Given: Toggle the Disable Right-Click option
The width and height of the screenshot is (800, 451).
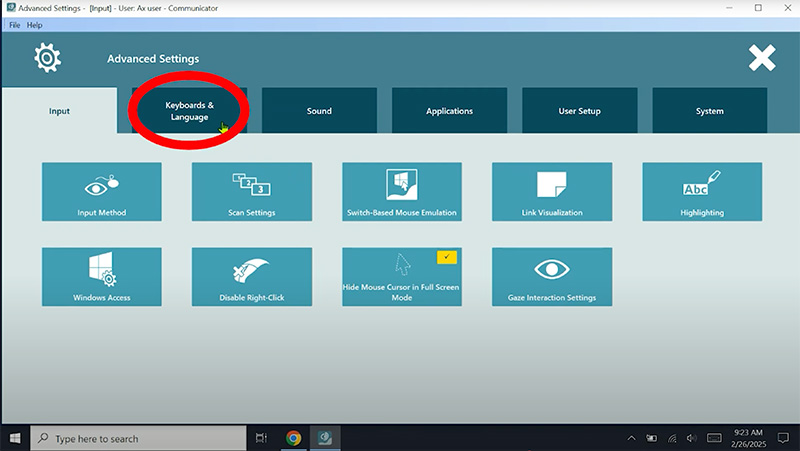Looking at the screenshot, I should (x=251, y=277).
